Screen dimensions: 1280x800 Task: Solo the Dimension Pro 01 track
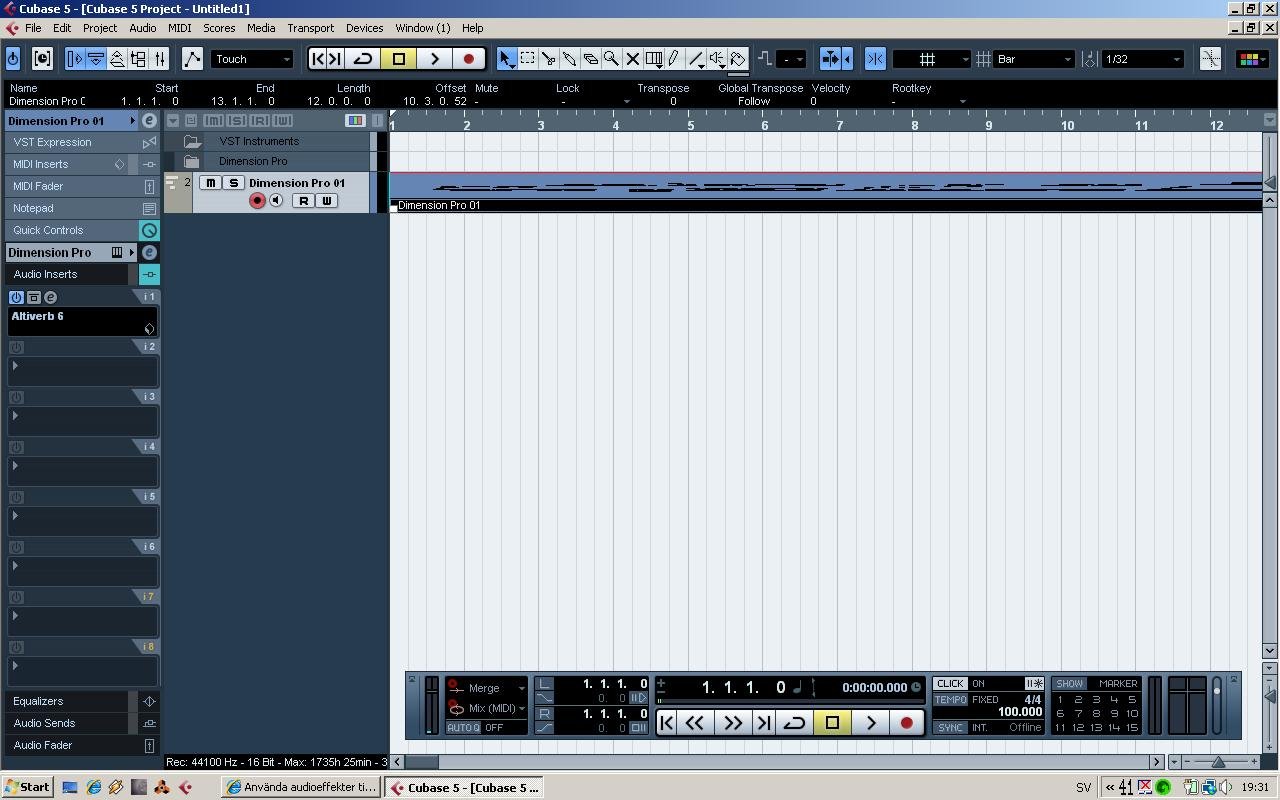pos(233,183)
